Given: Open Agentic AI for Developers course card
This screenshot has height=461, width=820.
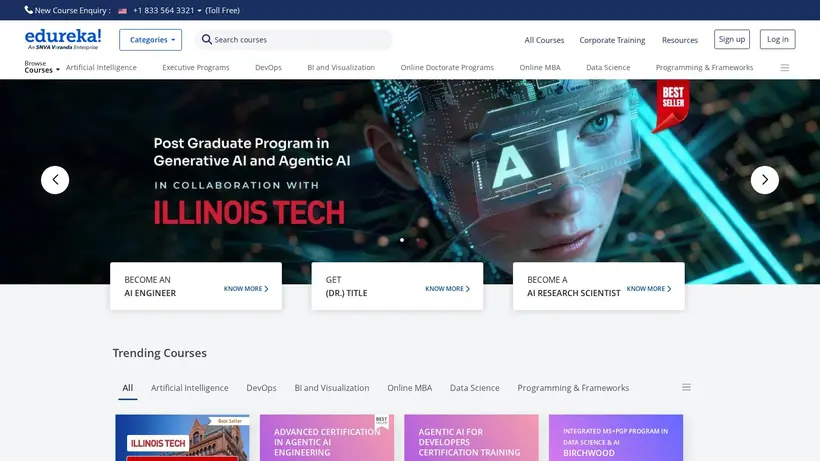Looking at the screenshot, I should [x=471, y=437].
